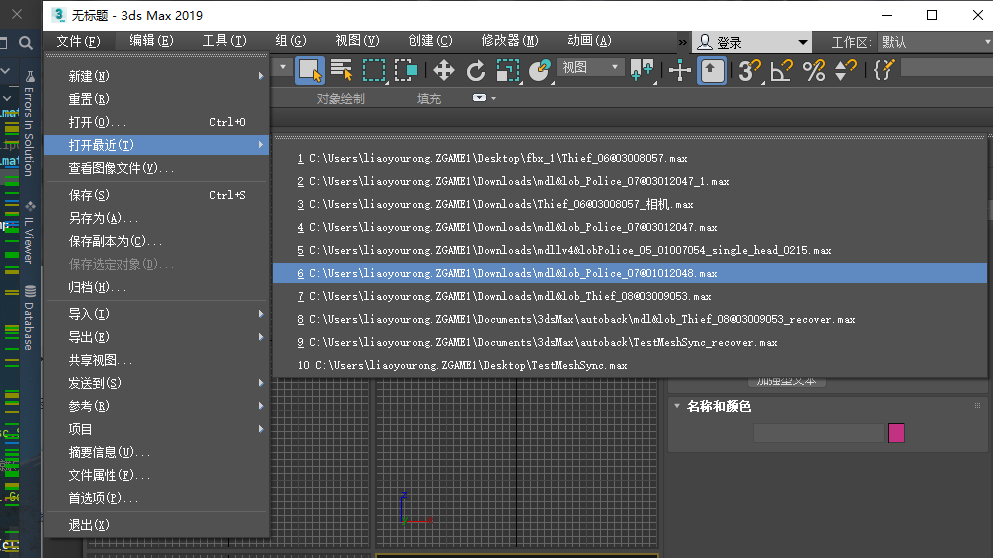Click 保存副本为(C)... entry
The image size is (993, 558).
(x=156, y=241)
